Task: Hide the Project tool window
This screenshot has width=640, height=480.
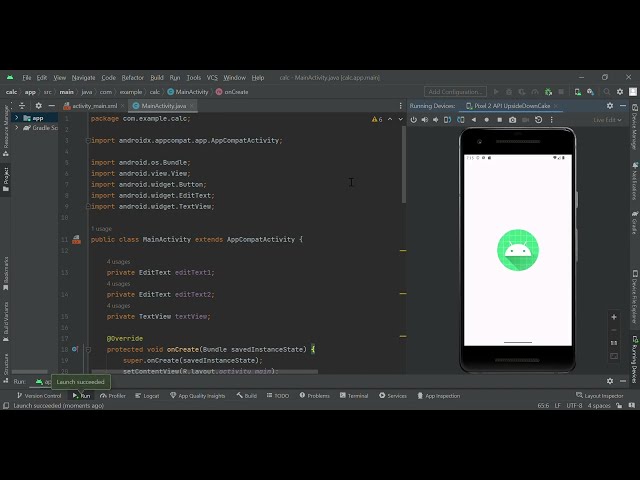Action: (51, 106)
